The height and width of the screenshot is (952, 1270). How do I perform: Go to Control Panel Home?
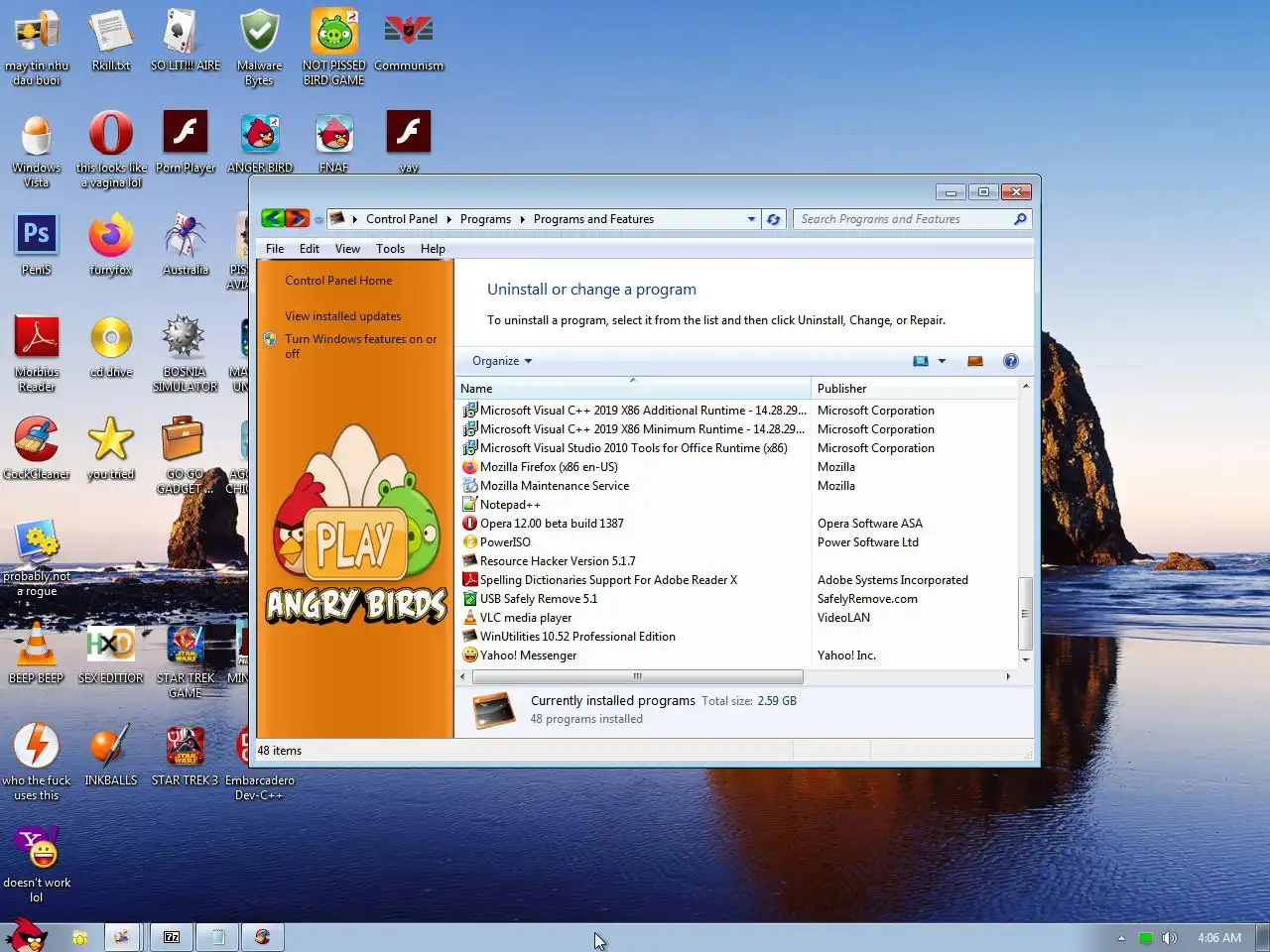[338, 281]
